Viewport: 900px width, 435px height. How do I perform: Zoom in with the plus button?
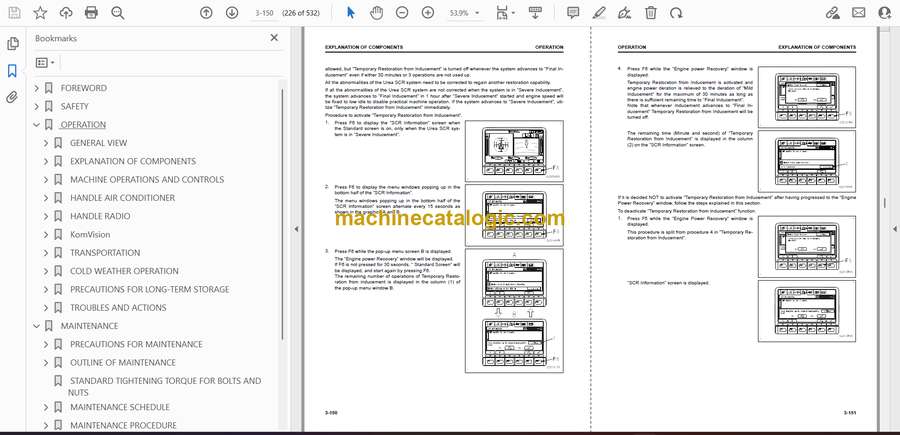coord(428,13)
